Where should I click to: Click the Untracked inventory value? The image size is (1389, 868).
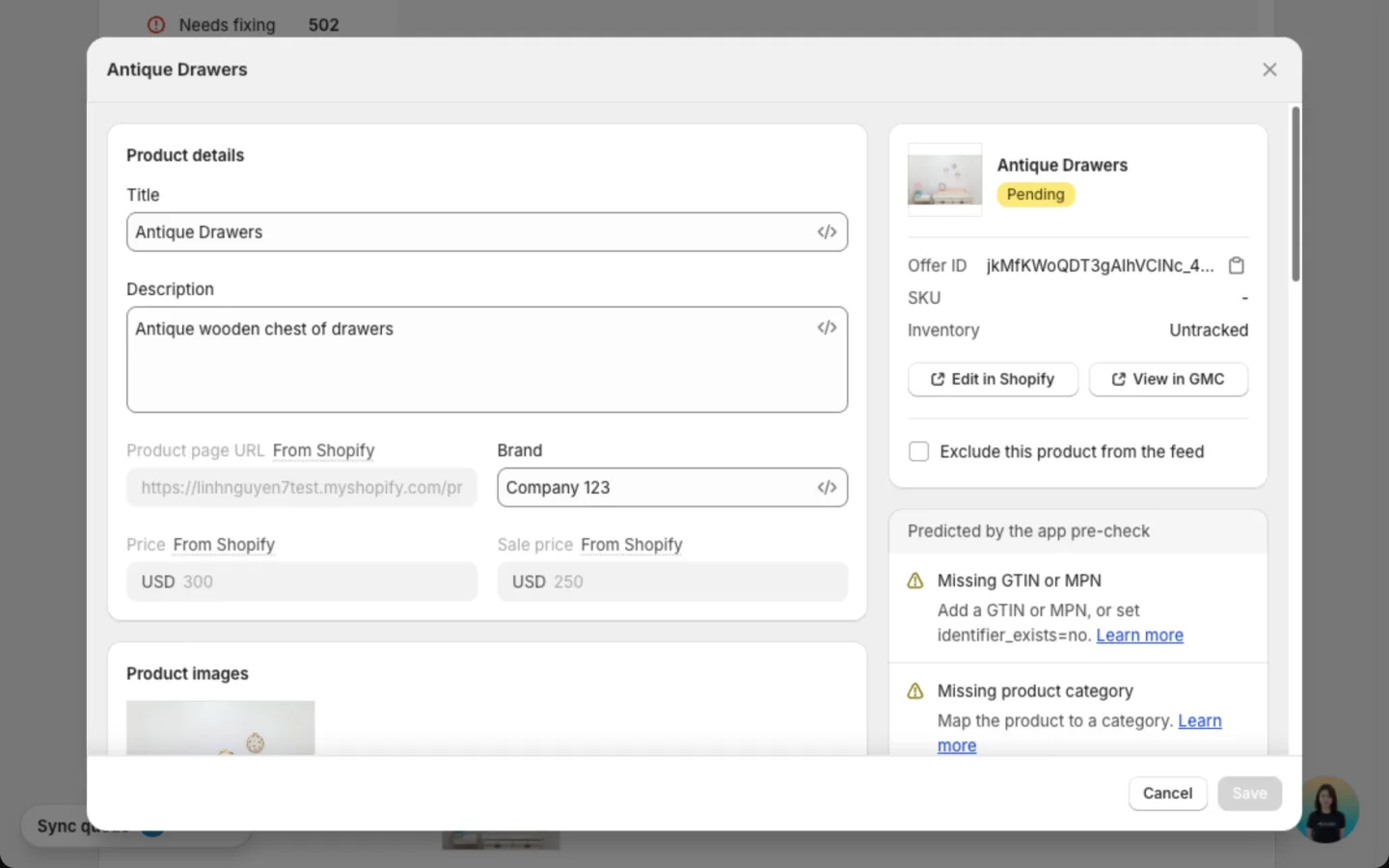click(1209, 330)
